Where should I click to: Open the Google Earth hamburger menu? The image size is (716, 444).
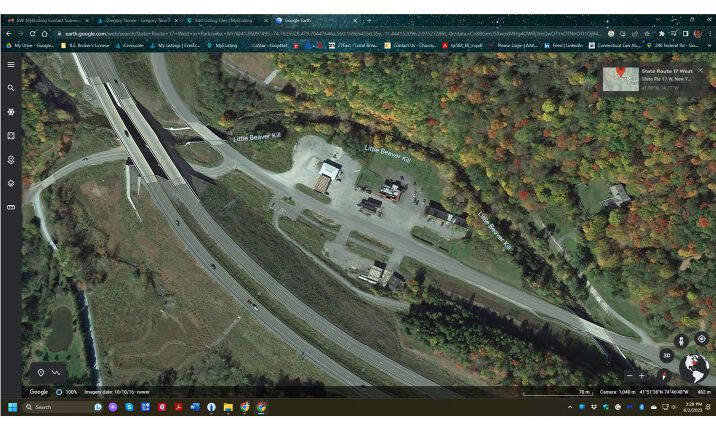tap(11, 64)
